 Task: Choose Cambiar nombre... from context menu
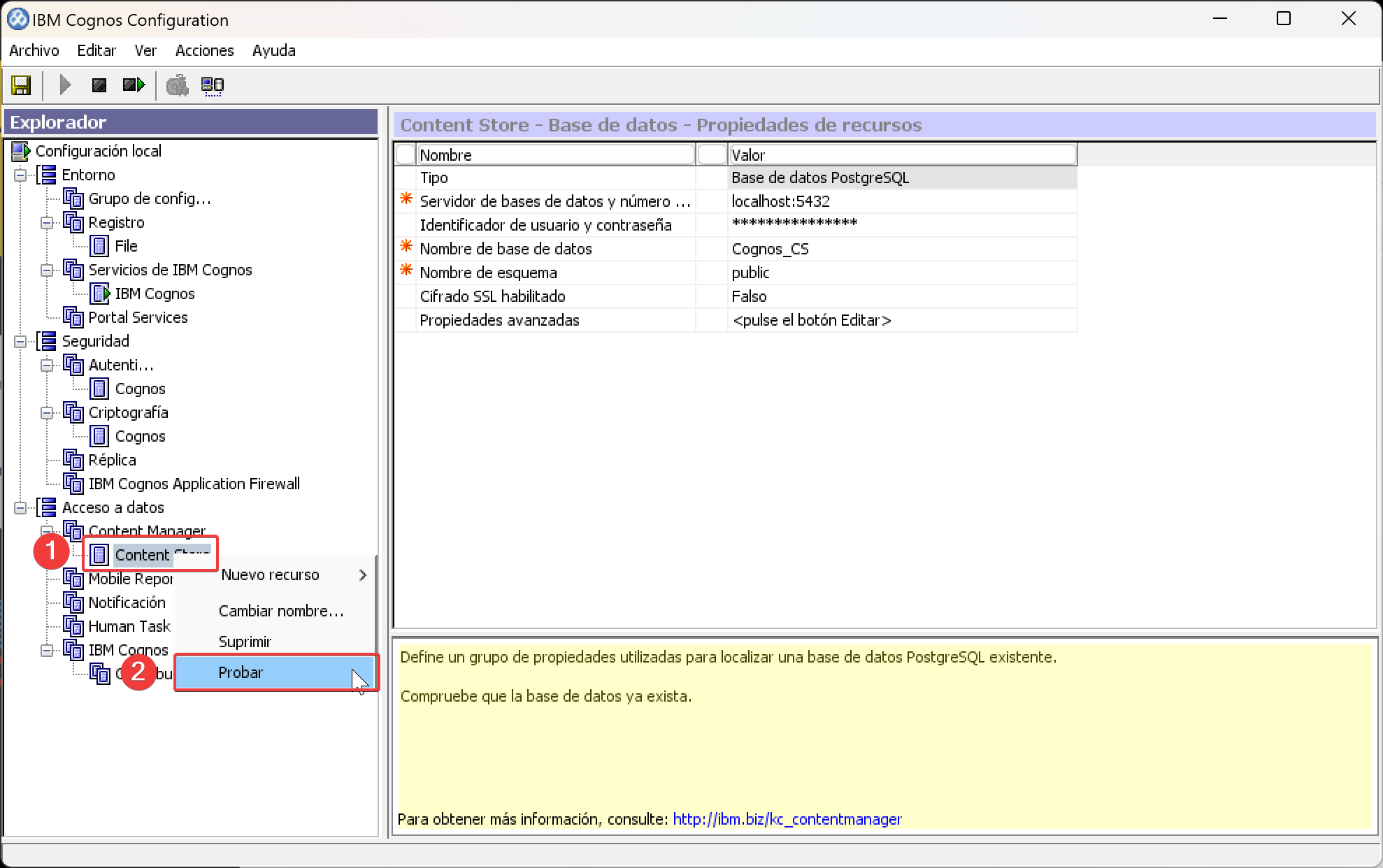(281, 611)
